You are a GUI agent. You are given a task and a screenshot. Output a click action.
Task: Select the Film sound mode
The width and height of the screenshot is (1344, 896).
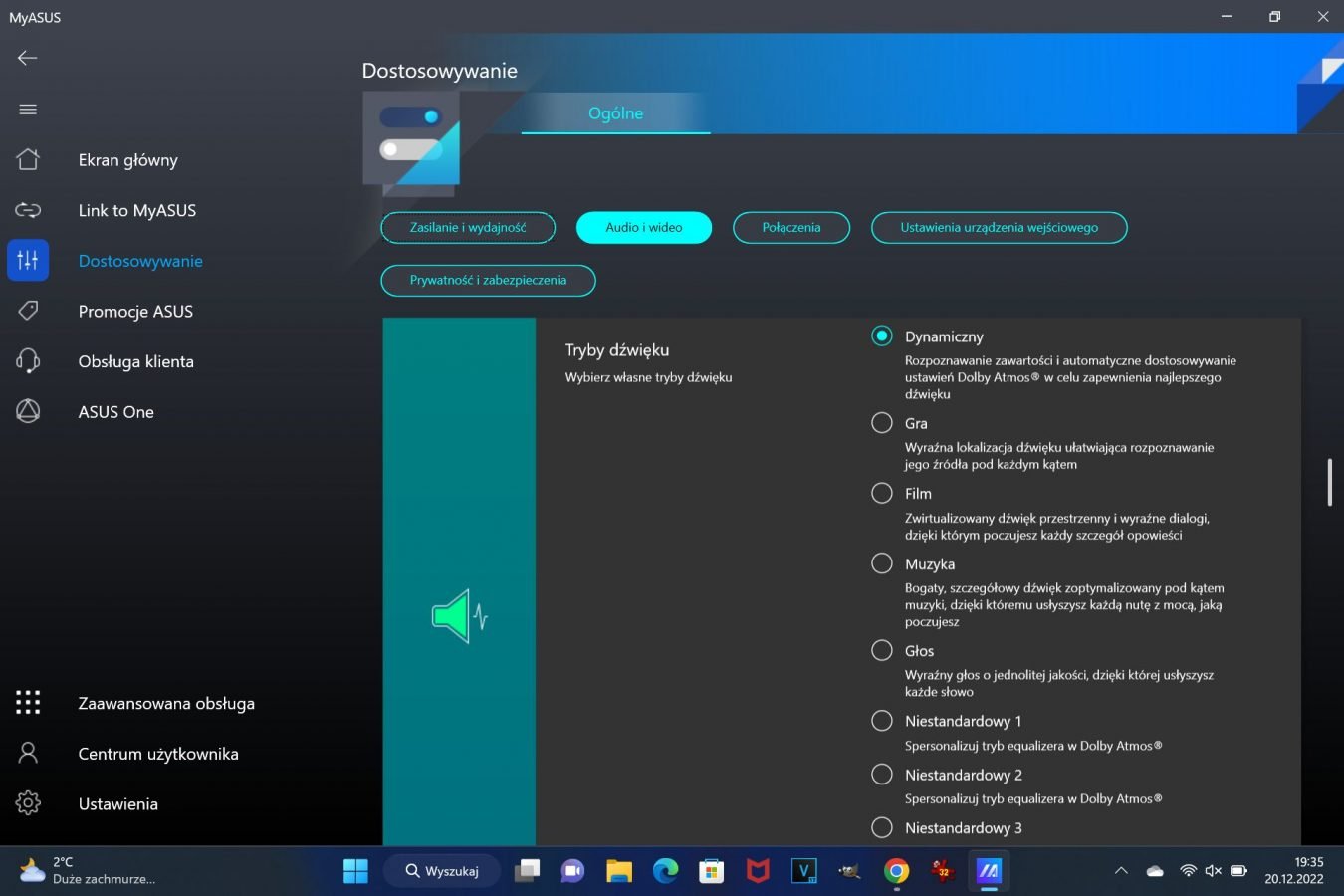(882, 493)
